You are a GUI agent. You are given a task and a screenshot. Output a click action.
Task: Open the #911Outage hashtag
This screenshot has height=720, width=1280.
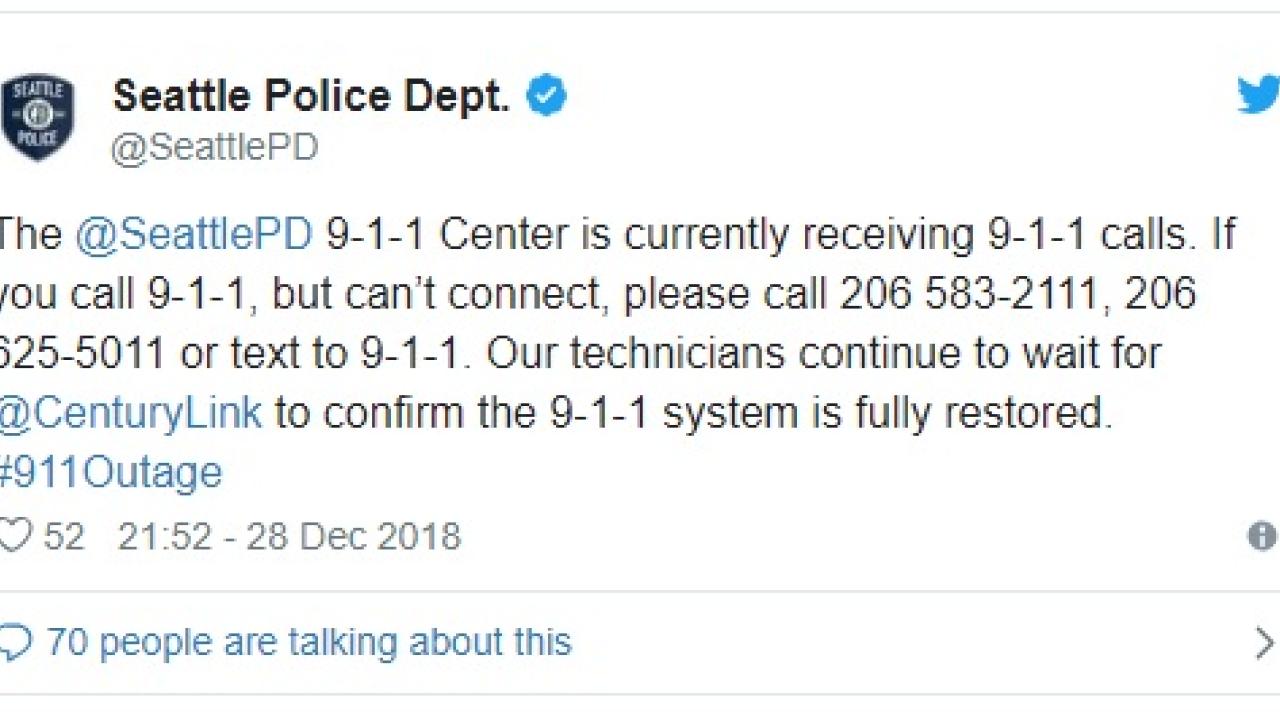coord(111,472)
